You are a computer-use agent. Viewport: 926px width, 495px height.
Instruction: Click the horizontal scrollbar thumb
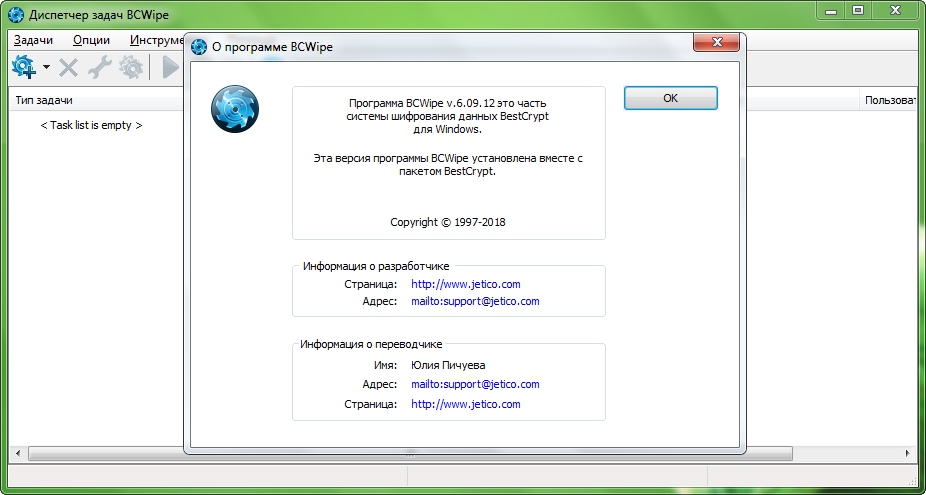point(410,454)
